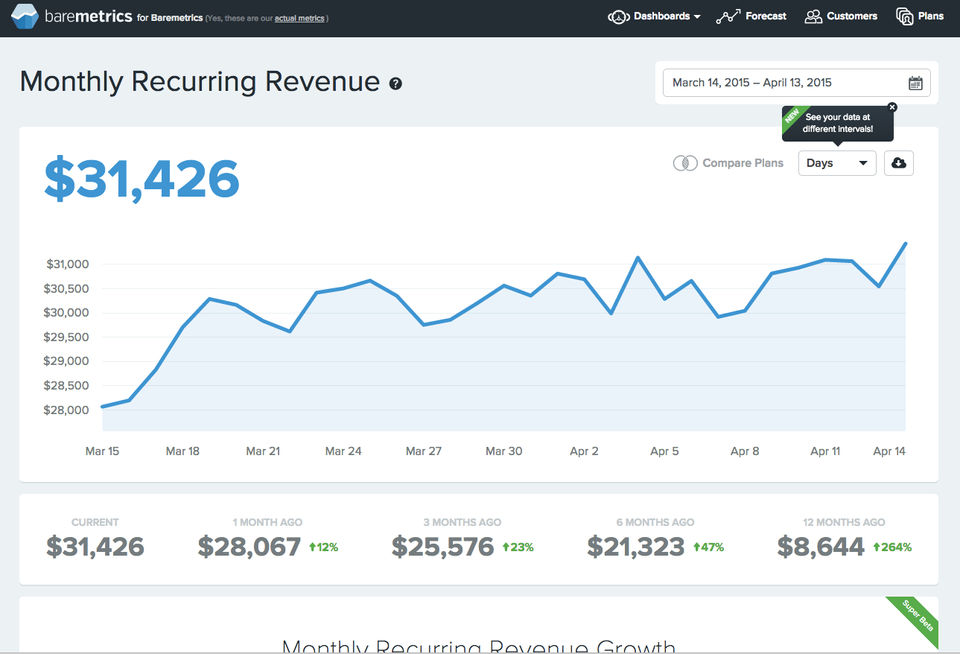The height and width of the screenshot is (654, 960).
Task: Click the 1 month ago $28,067 value
Action: [249, 547]
